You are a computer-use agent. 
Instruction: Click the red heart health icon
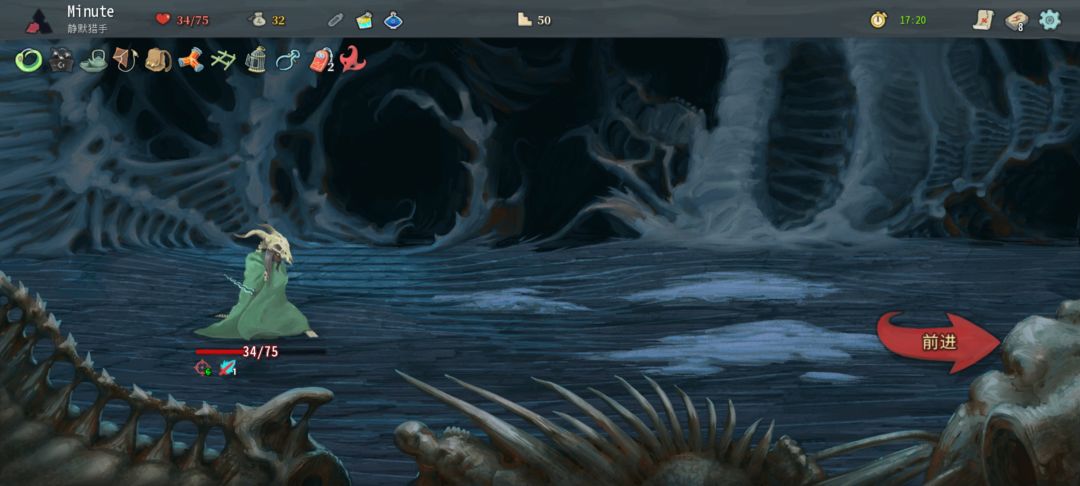pyautogui.click(x=163, y=19)
